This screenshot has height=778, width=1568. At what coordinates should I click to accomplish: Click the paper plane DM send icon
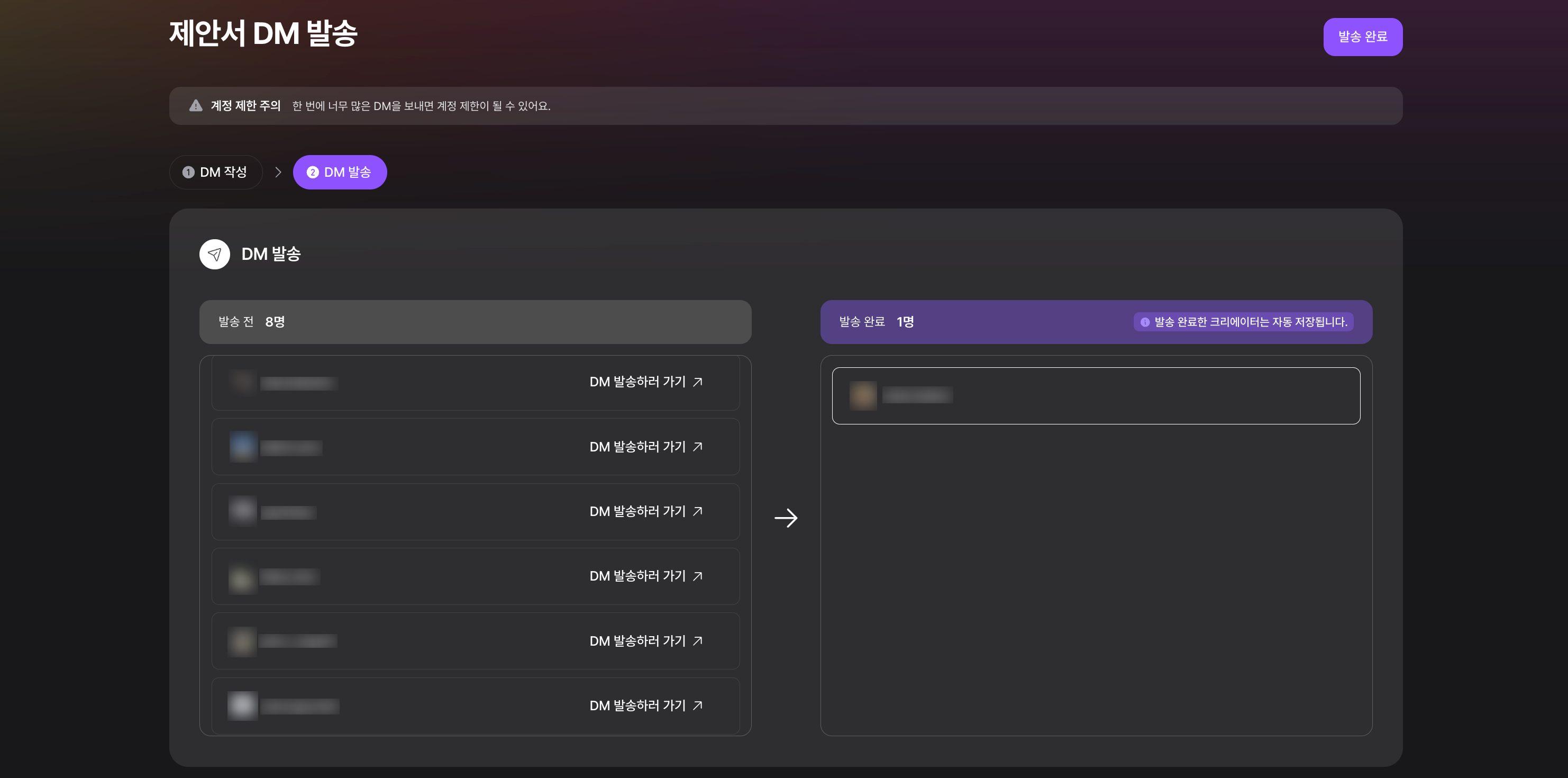click(x=214, y=255)
